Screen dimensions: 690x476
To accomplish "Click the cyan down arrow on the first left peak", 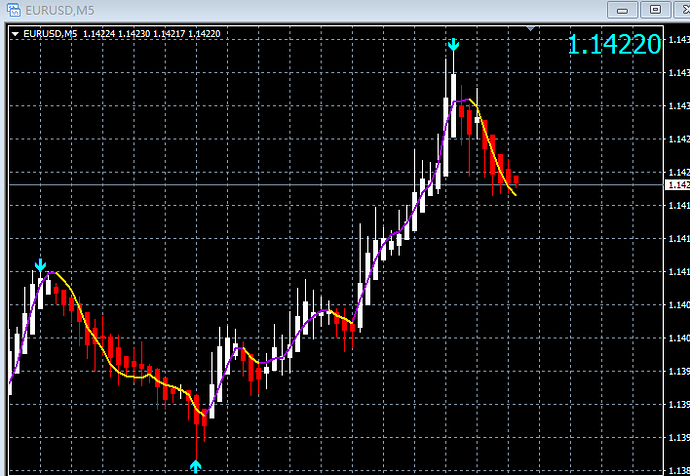I will (x=40, y=265).
